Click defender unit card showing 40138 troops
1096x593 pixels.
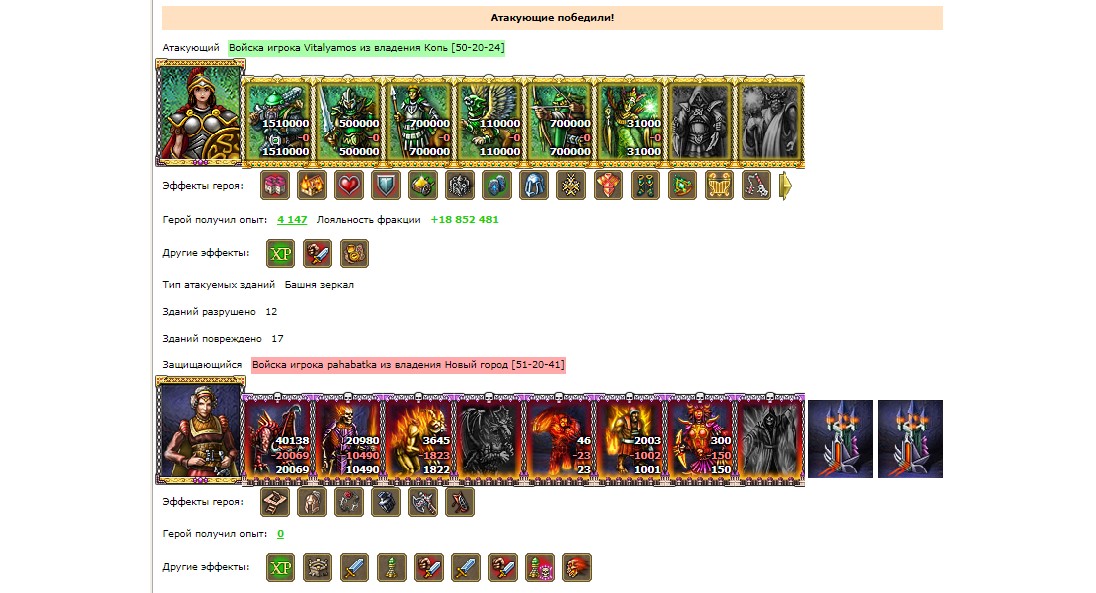[x=277, y=439]
